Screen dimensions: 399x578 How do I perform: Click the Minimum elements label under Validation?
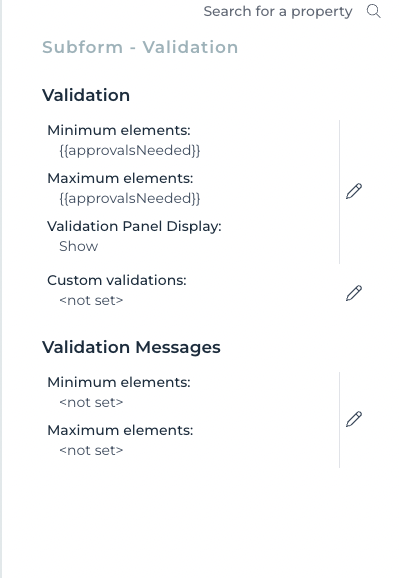pos(119,130)
